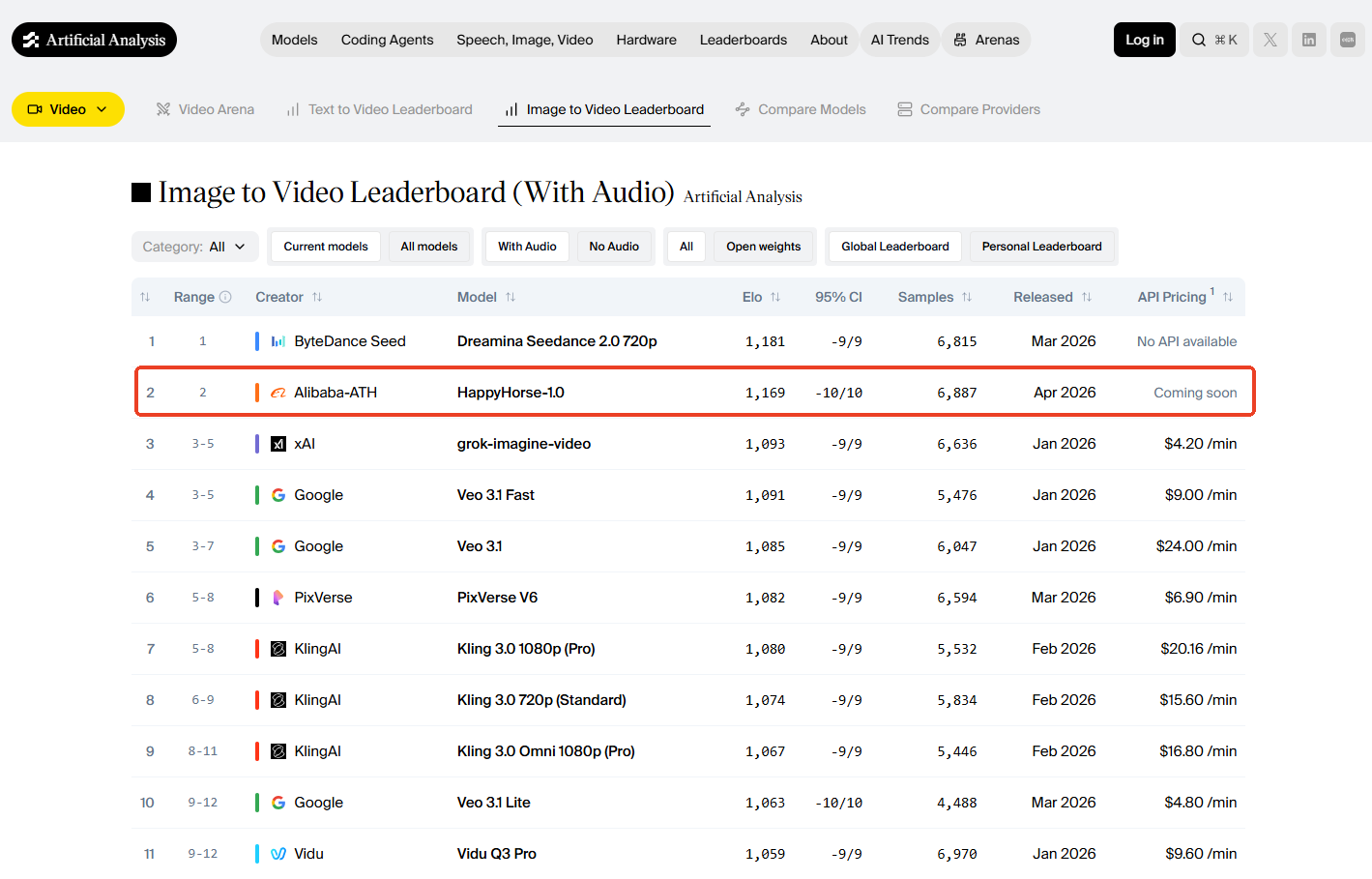Show the Personal Leaderboard
1372x879 pixels.
click(1042, 247)
